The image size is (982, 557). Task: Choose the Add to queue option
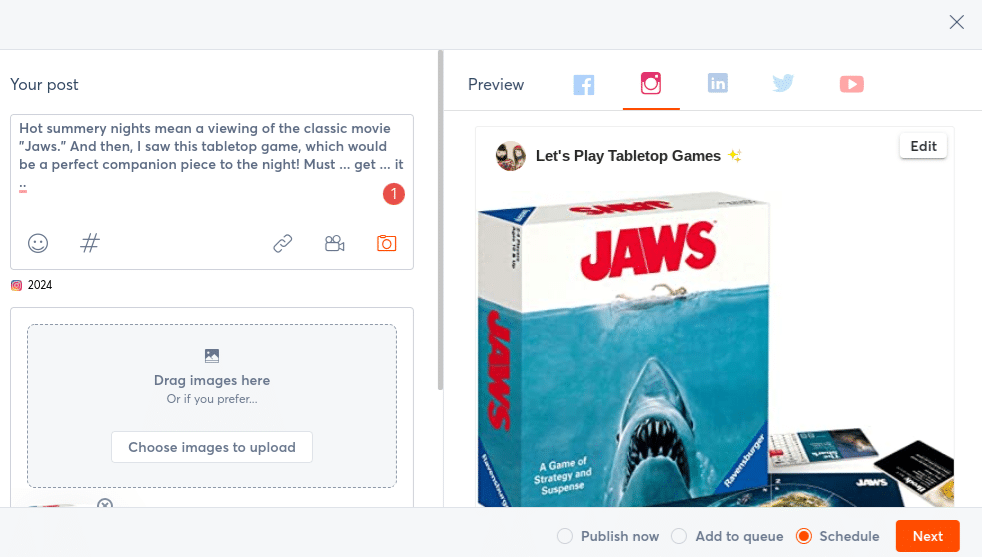(679, 536)
